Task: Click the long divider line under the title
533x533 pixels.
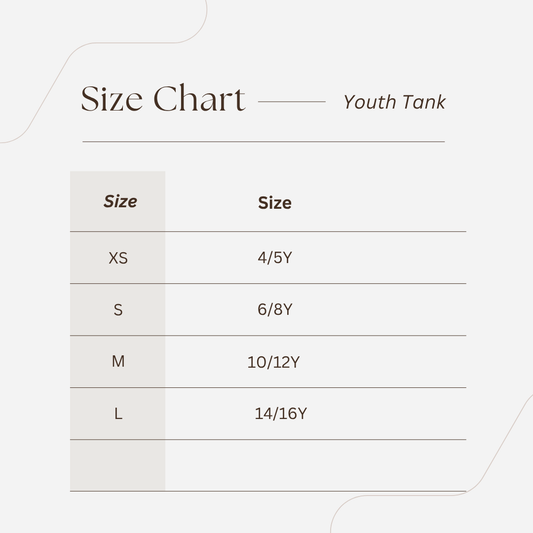Action: pos(263,141)
